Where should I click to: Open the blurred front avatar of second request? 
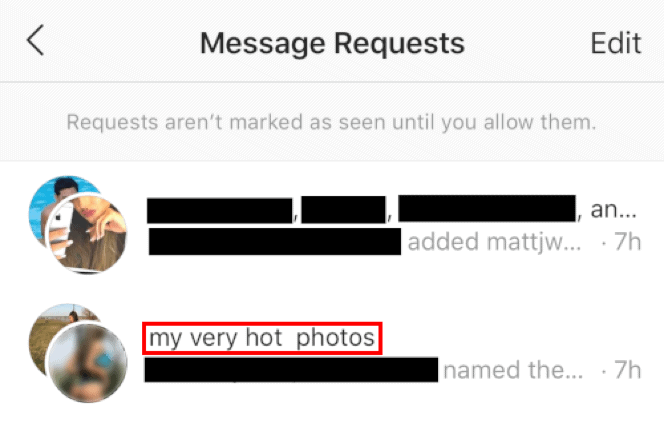click(88, 363)
